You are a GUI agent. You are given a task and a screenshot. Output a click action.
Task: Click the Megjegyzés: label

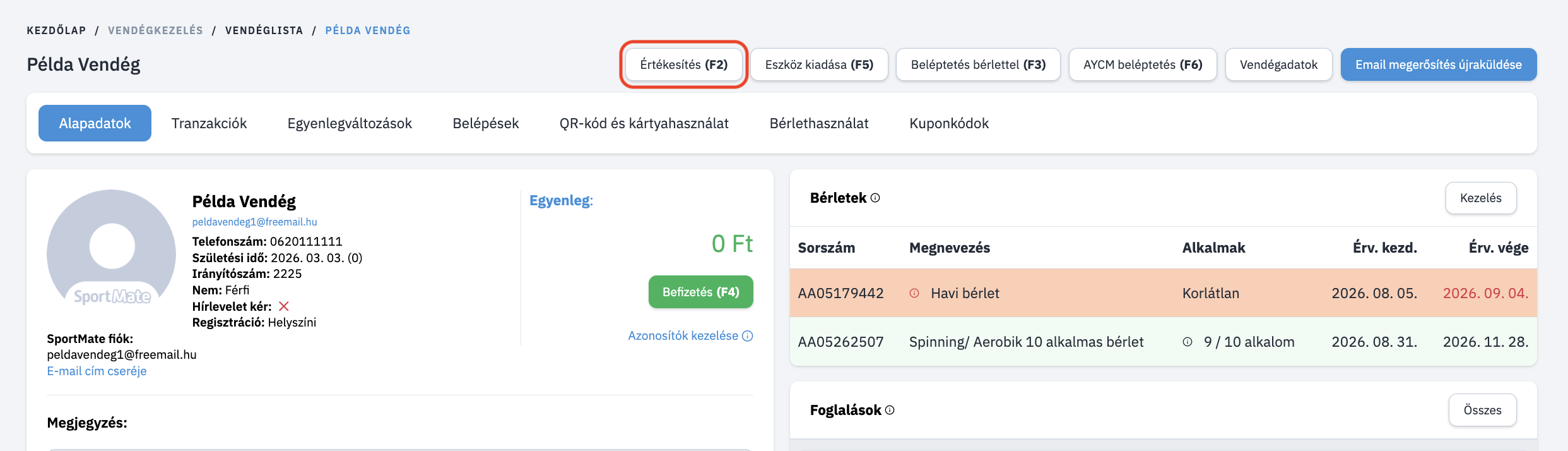87,423
